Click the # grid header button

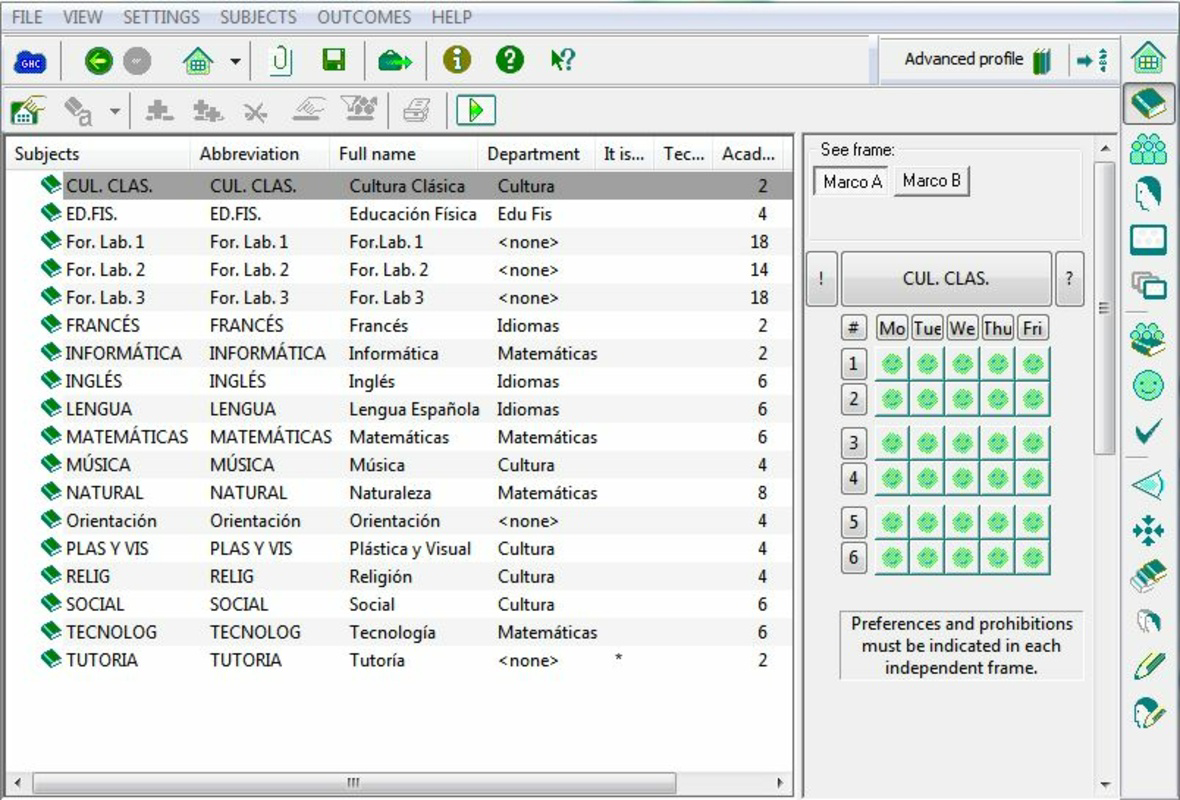(853, 328)
